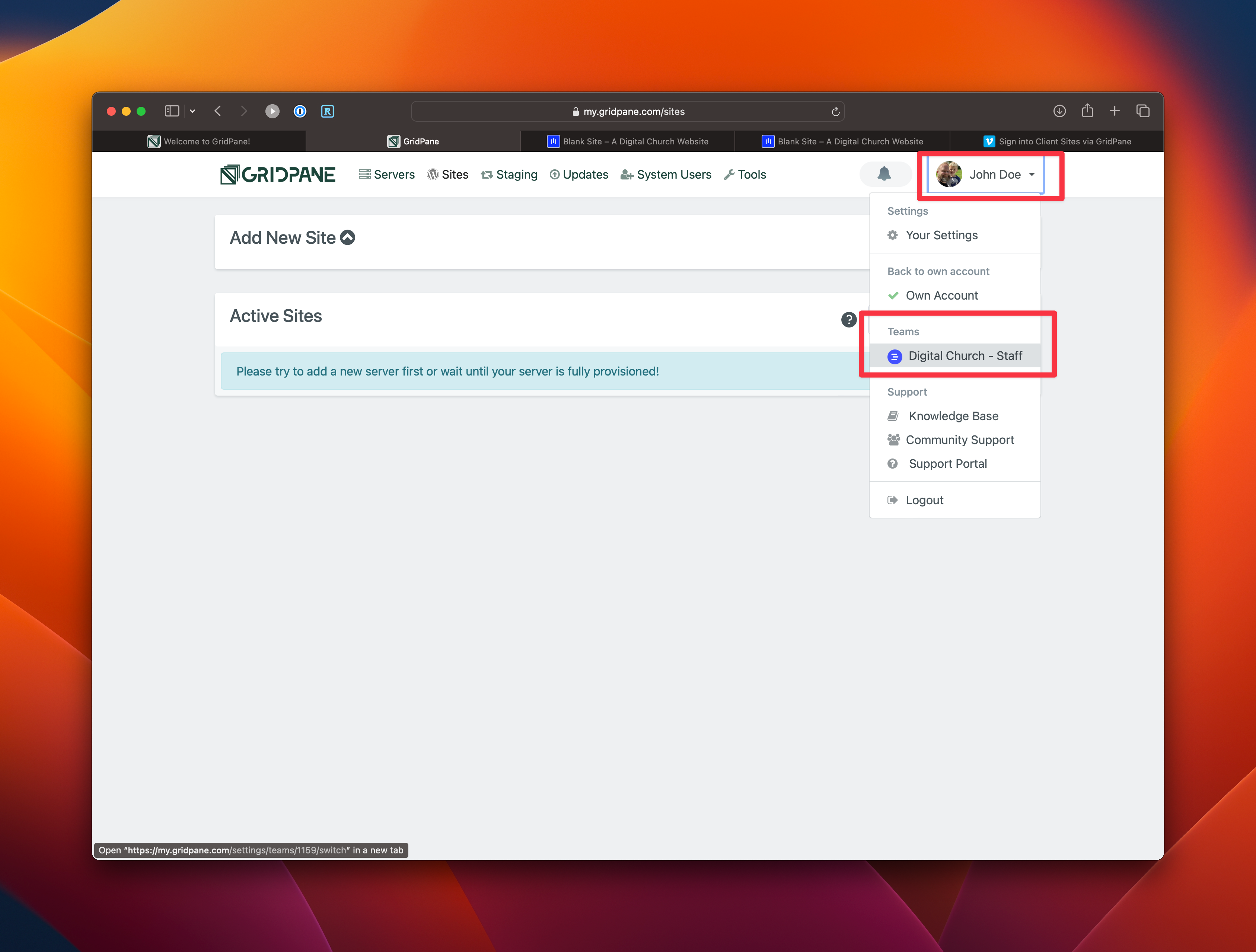The image size is (1256, 952).
Task: Click Logout from account
Action: click(x=923, y=500)
